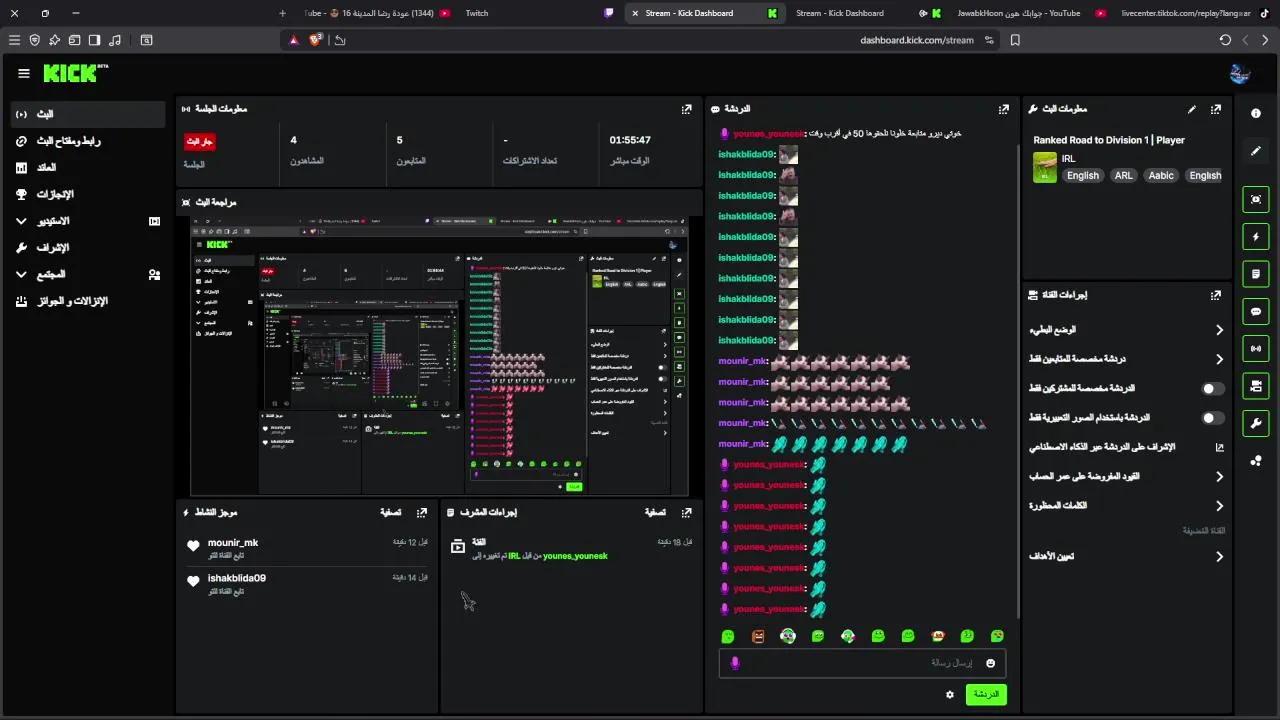Pop out the activity feed panel

pyautogui.click(x=422, y=512)
